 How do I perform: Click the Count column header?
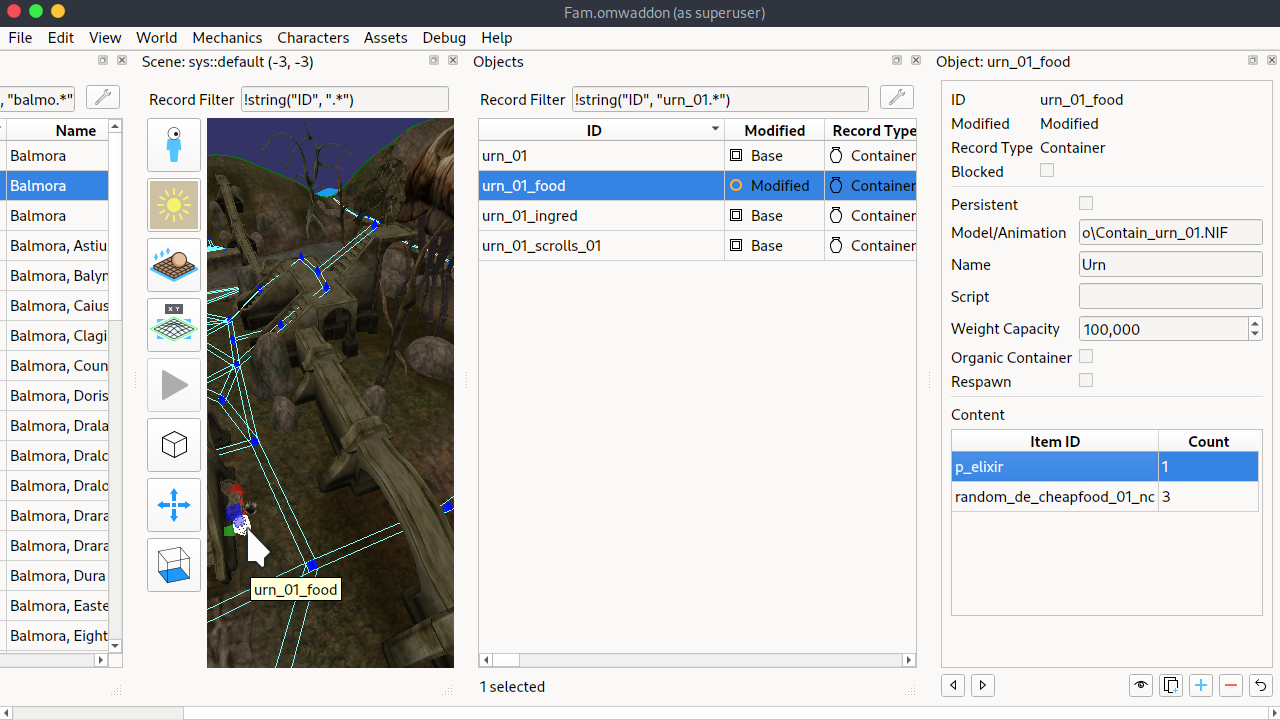1208,441
